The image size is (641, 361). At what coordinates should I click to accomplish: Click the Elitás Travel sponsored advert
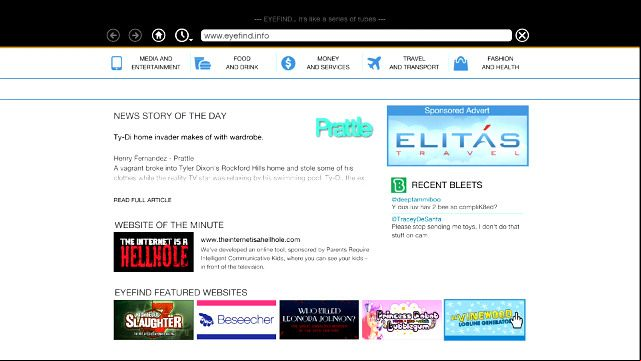coord(458,136)
